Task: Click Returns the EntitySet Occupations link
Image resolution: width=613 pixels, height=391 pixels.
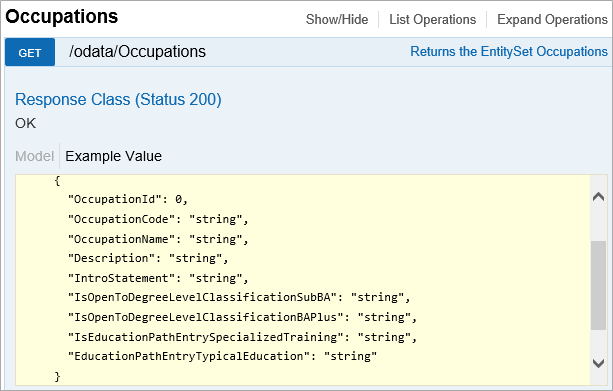Action: (509, 52)
